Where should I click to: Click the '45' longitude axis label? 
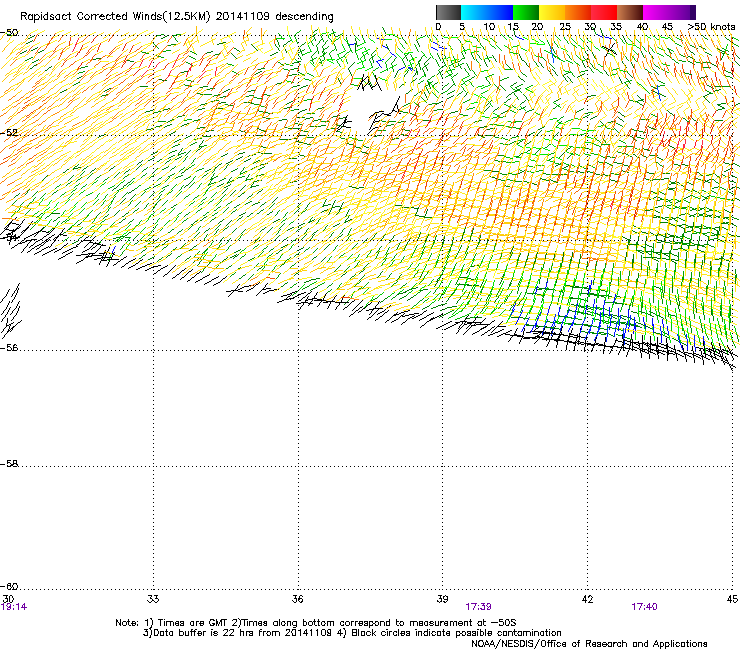[732, 599]
